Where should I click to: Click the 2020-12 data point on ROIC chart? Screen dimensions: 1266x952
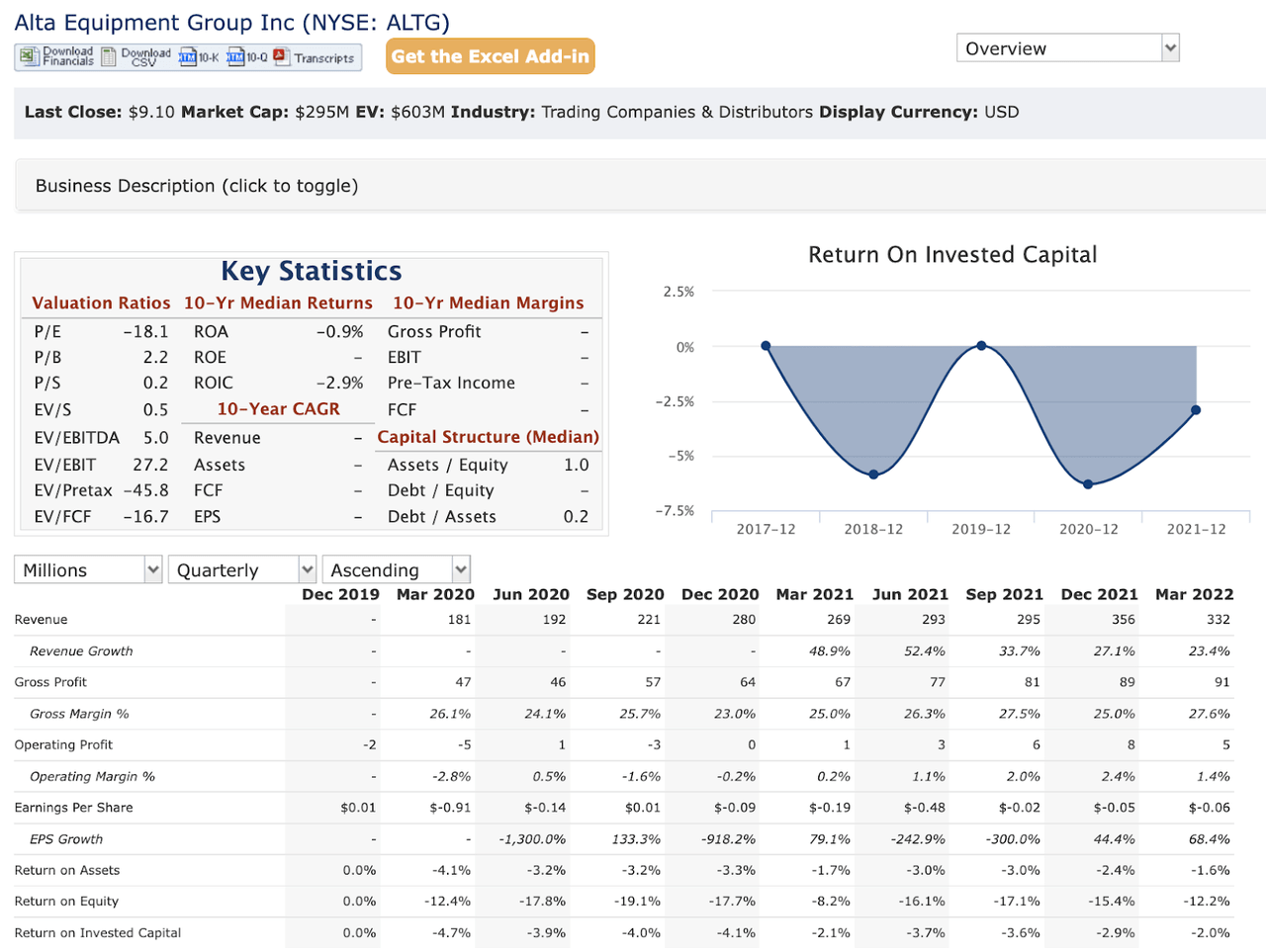coord(1088,484)
